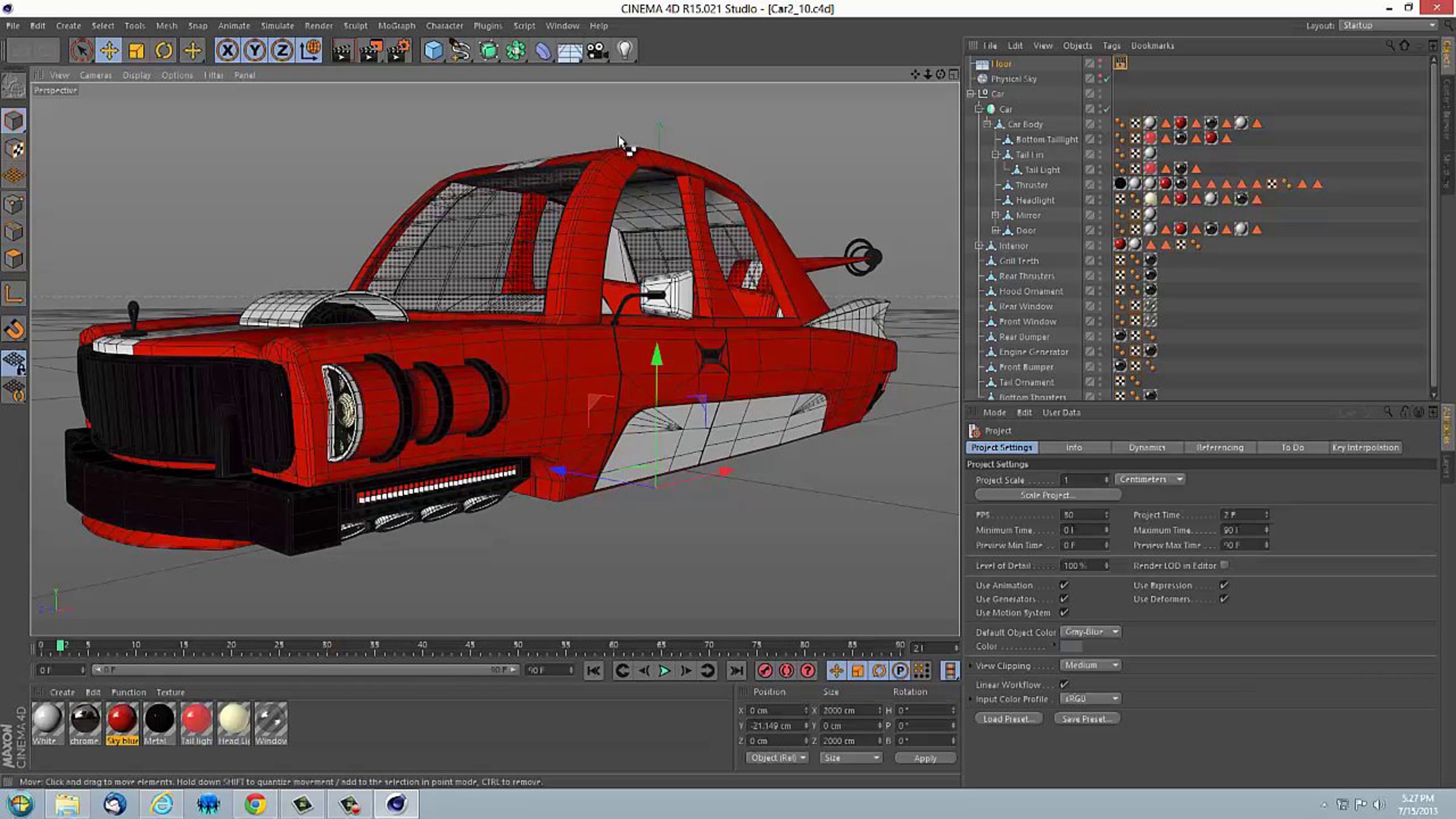Image resolution: width=1456 pixels, height=819 pixels.
Task: Open Chrome from the Windows taskbar
Action: [255, 804]
